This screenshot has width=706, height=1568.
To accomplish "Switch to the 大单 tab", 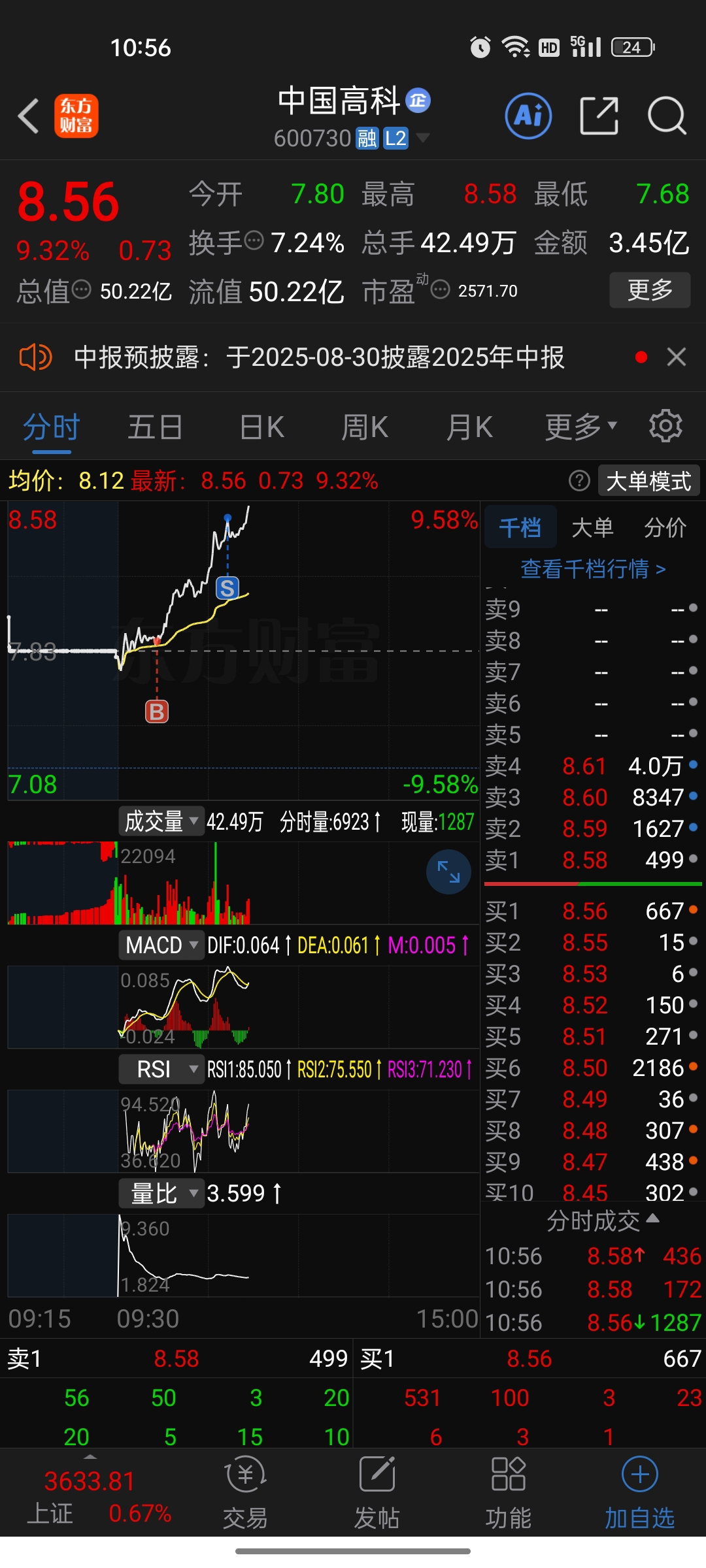I will 593,527.
